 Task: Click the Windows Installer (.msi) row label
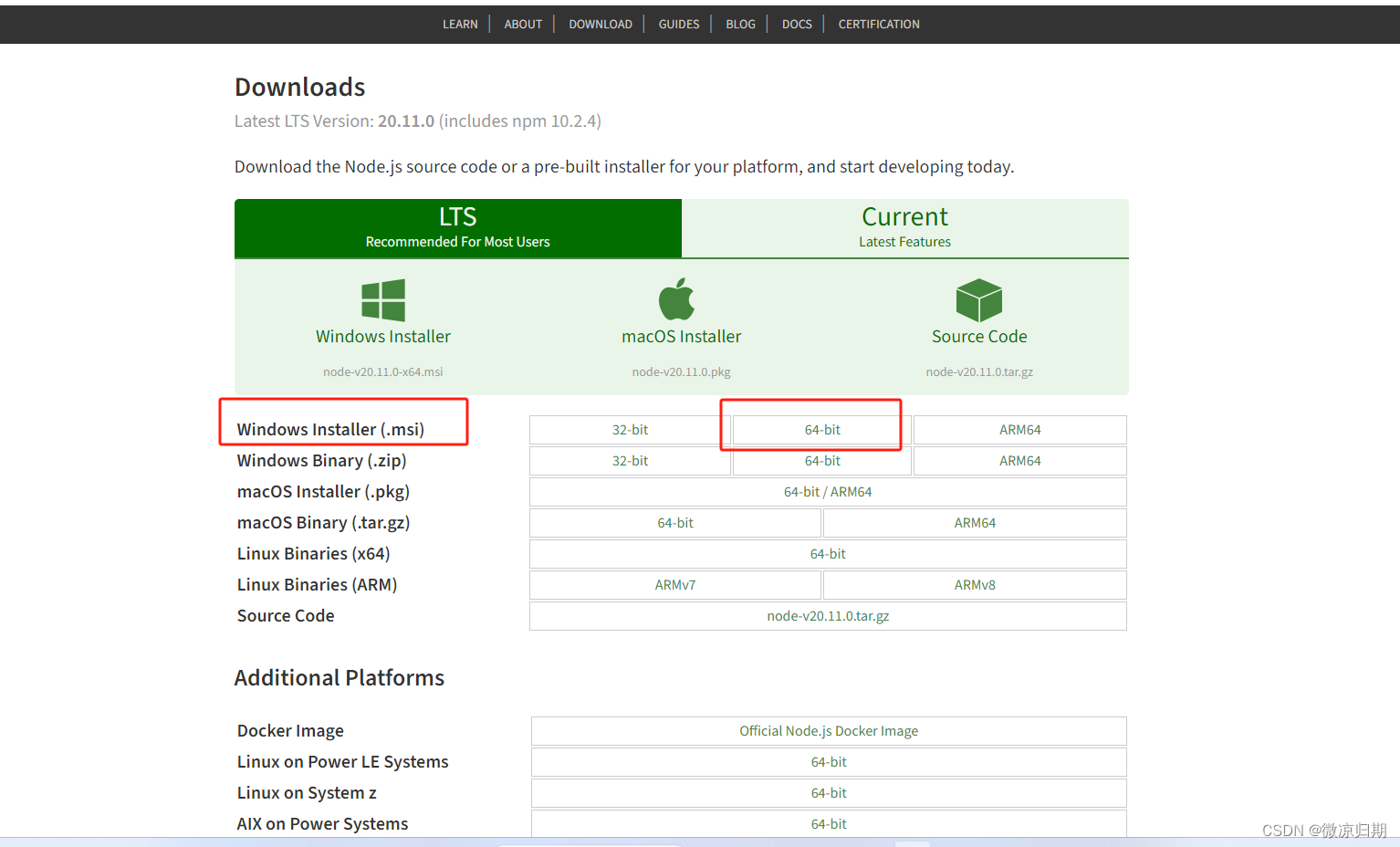(x=330, y=430)
